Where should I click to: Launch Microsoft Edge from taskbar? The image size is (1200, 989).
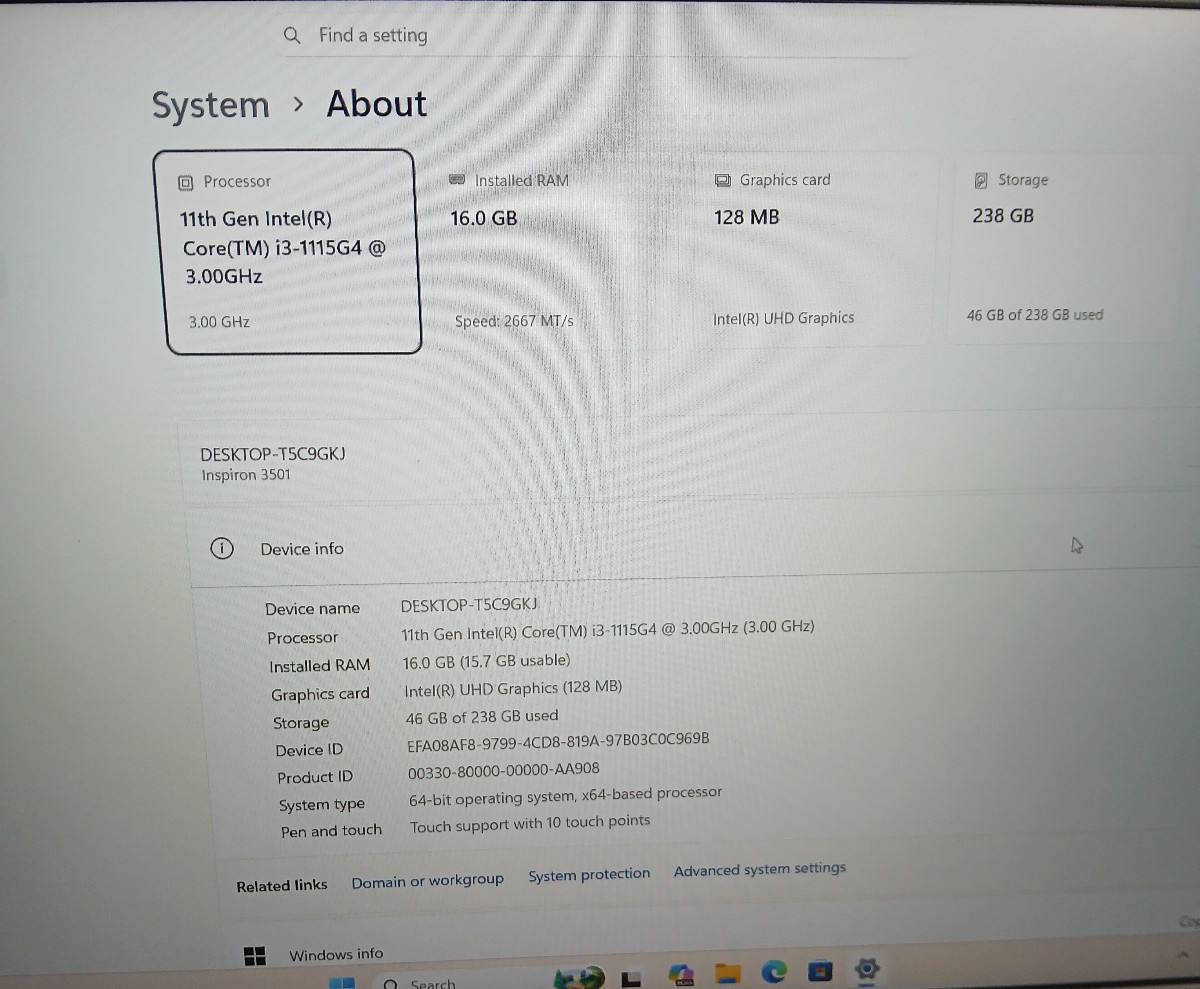[774, 972]
